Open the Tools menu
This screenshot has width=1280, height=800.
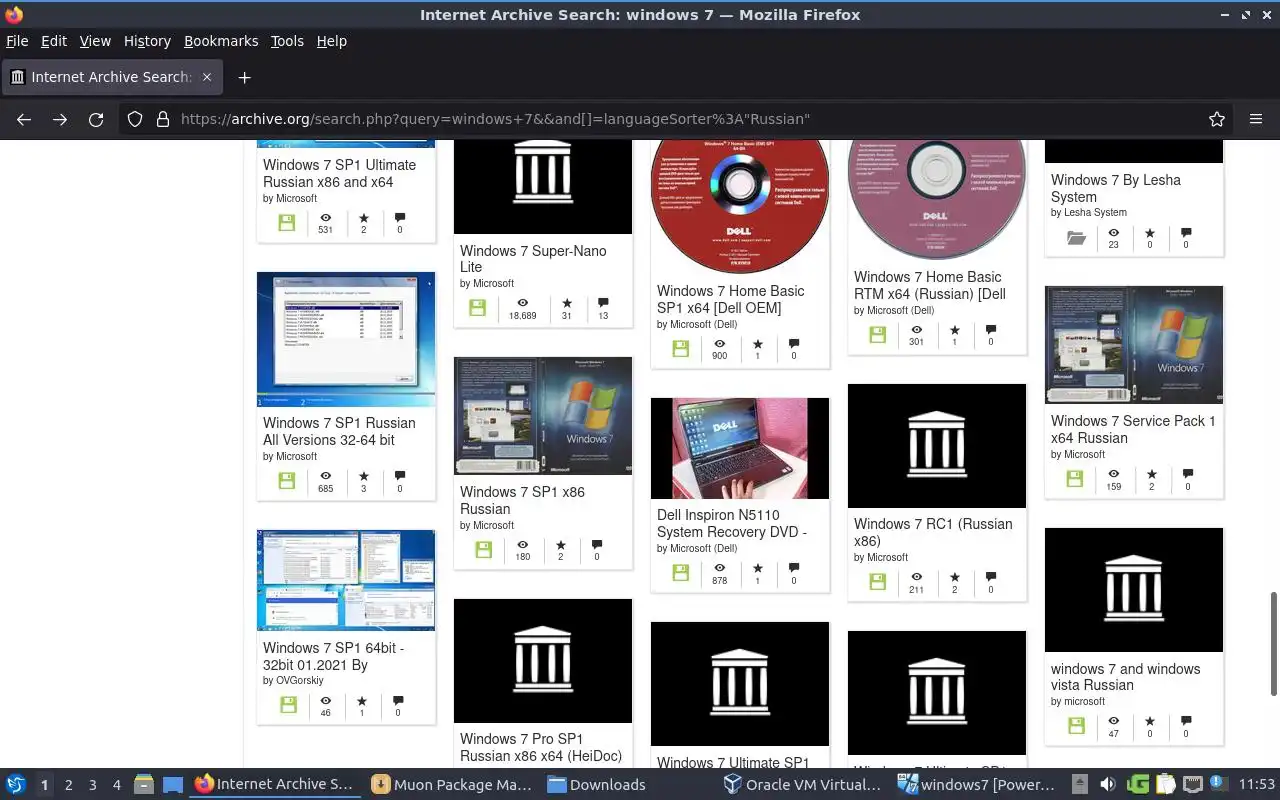(x=287, y=41)
